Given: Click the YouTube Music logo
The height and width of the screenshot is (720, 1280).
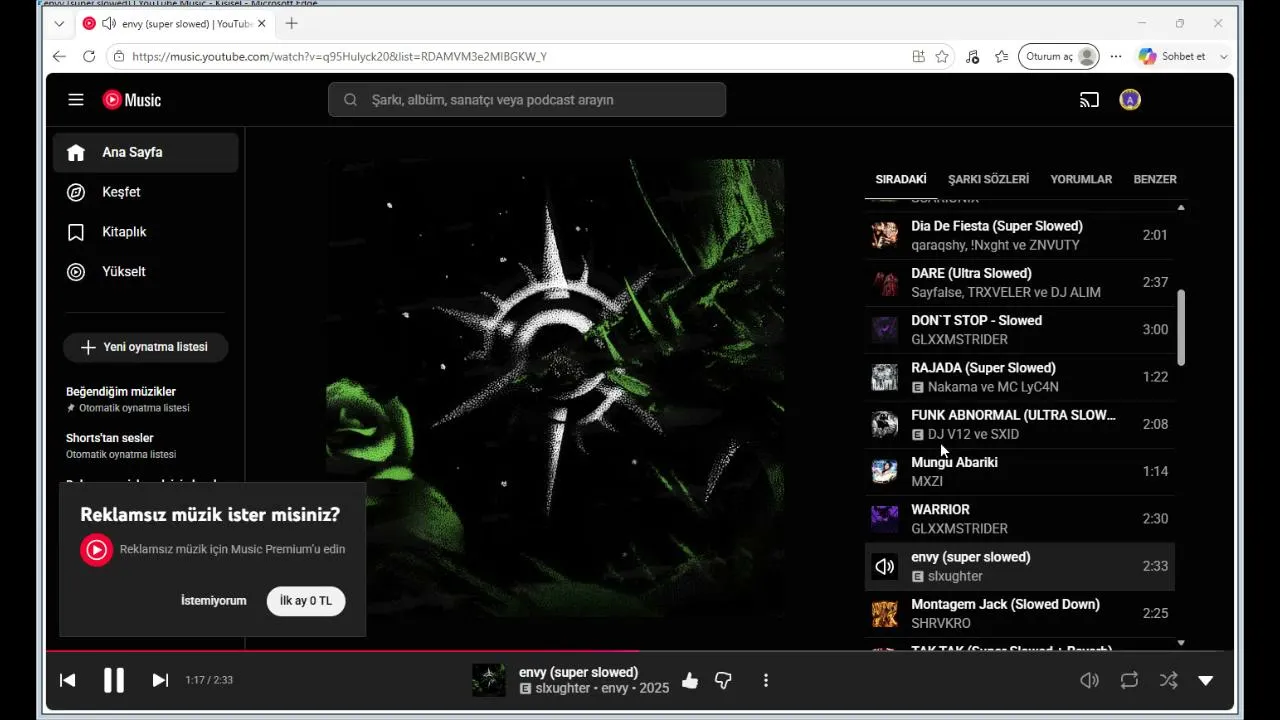Looking at the screenshot, I should click(131, 100).
